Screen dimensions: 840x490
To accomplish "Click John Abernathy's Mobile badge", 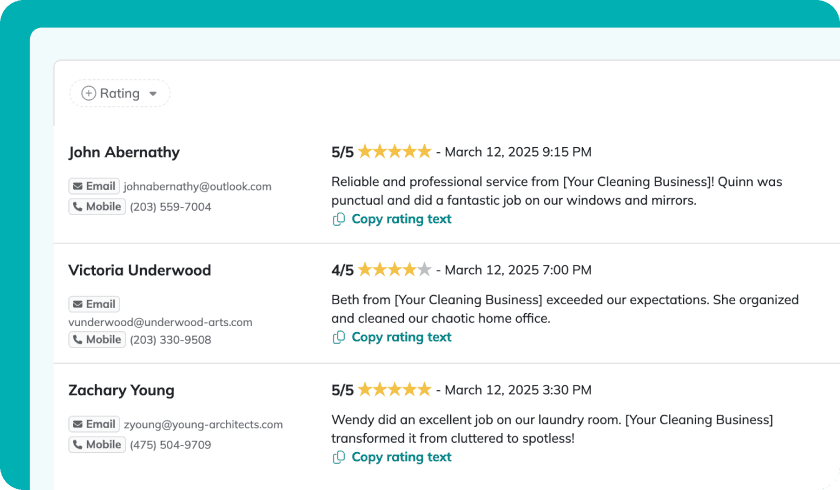I will [97, 206].
